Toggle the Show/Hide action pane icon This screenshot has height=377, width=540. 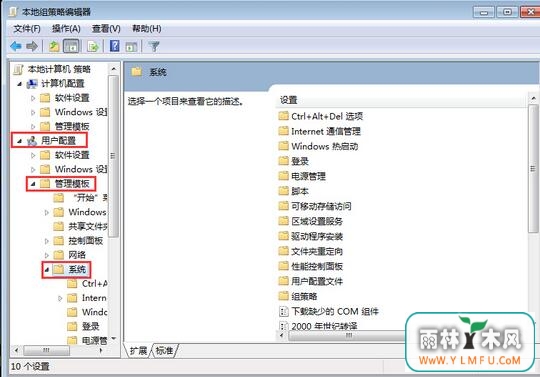tap(131, 46)
